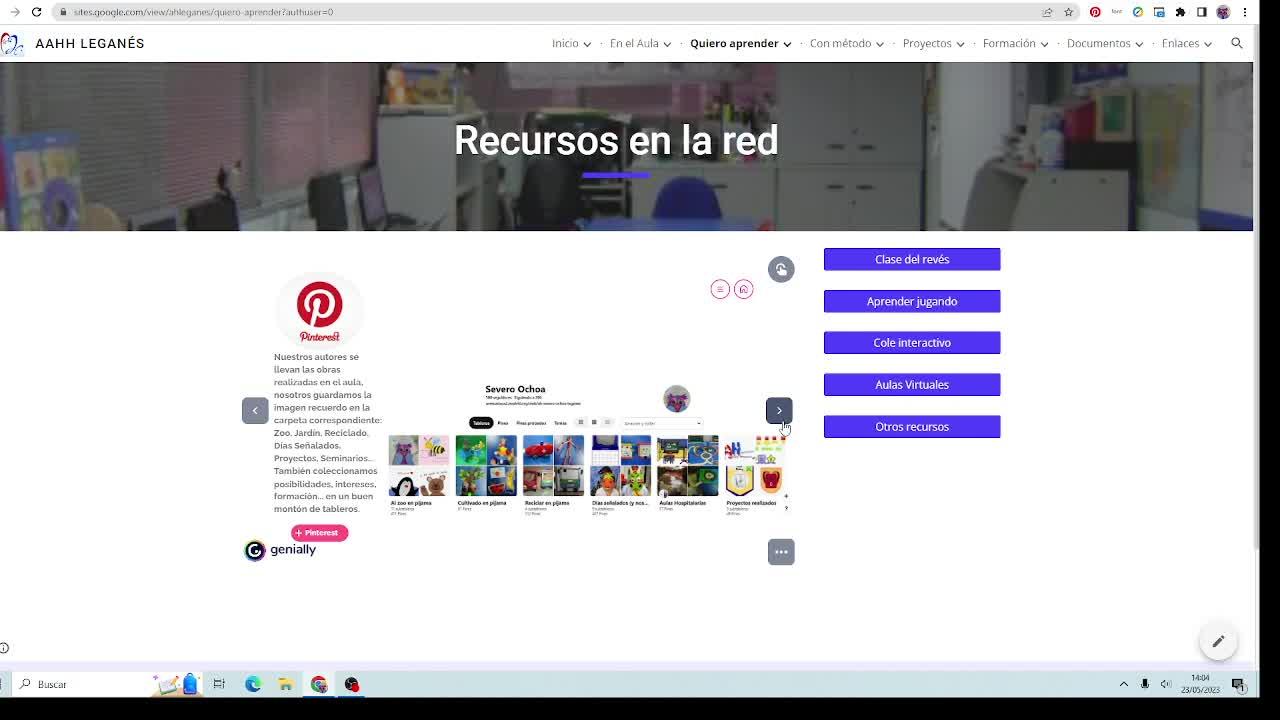Open the Cultivado en pijama board thumbnail
1280x720 pixels.
pos(486,466)
